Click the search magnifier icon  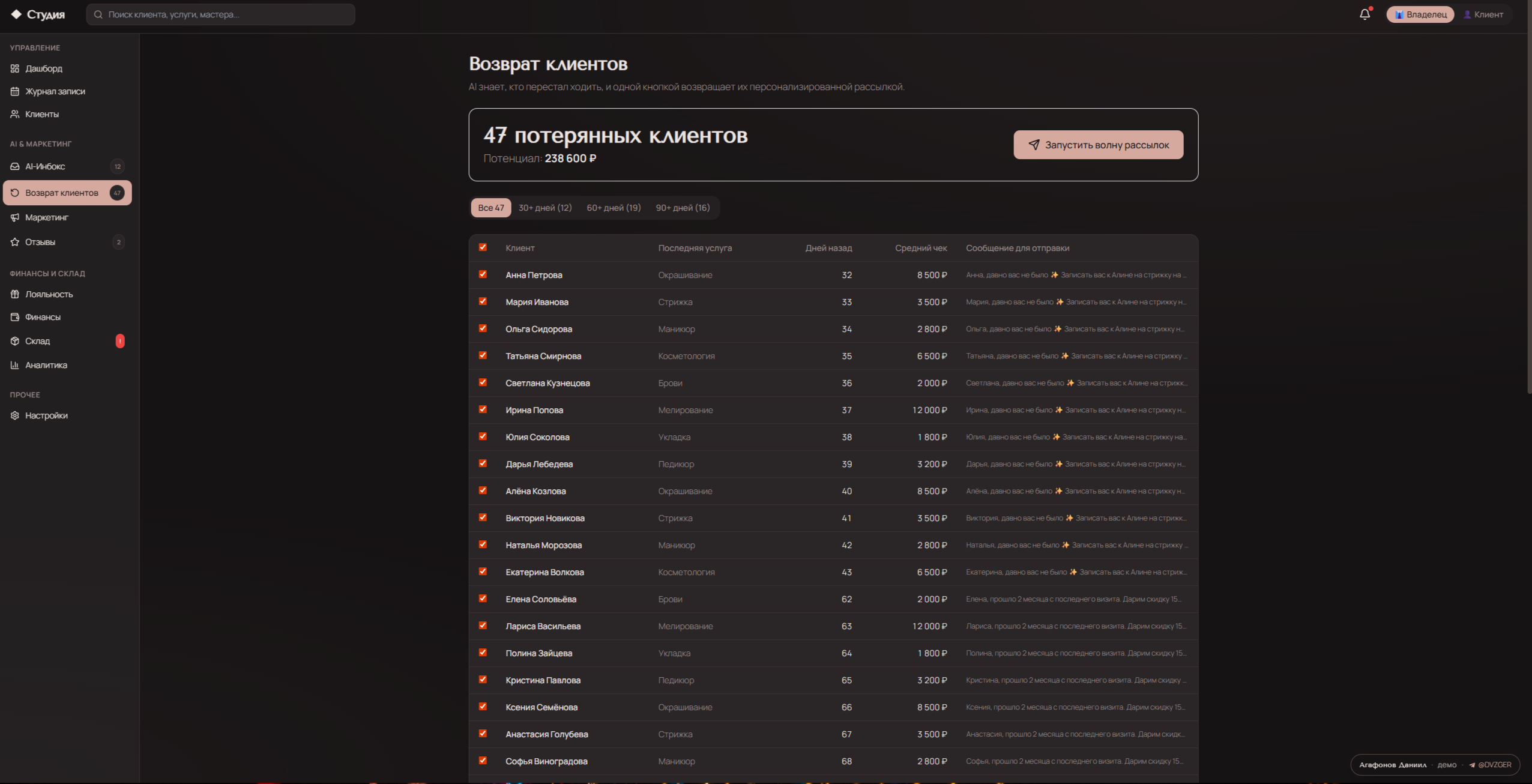98,14
